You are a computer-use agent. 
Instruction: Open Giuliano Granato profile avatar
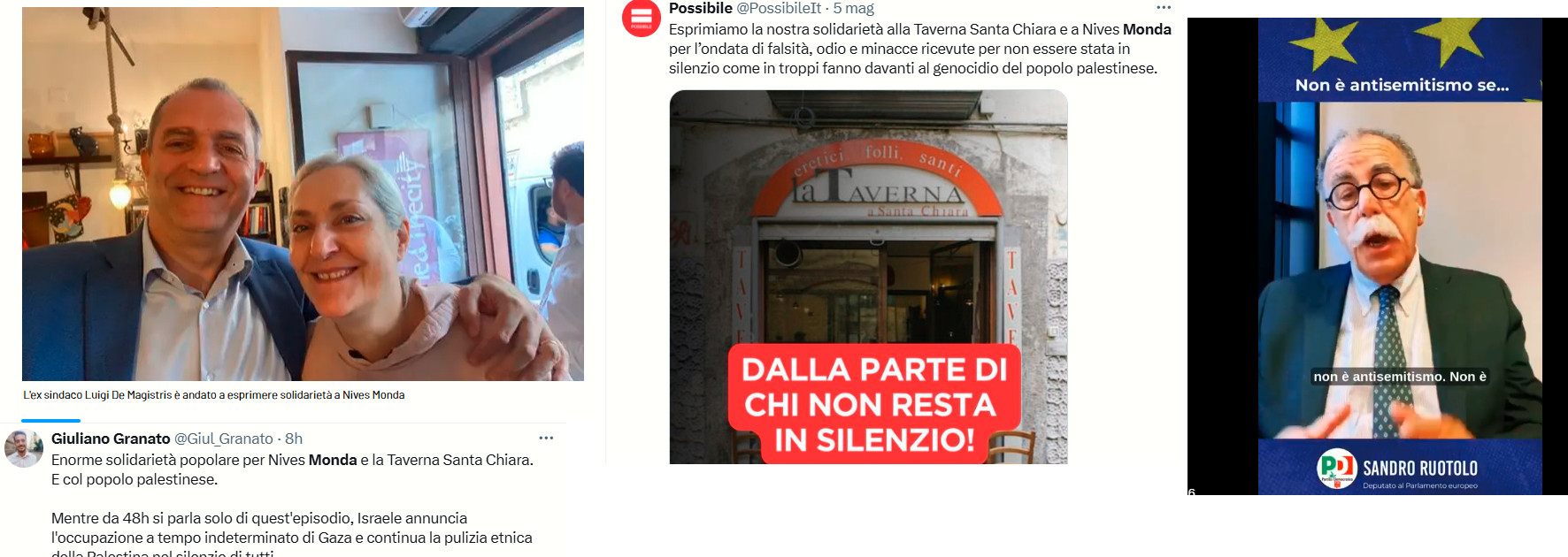tap(24, 449)
